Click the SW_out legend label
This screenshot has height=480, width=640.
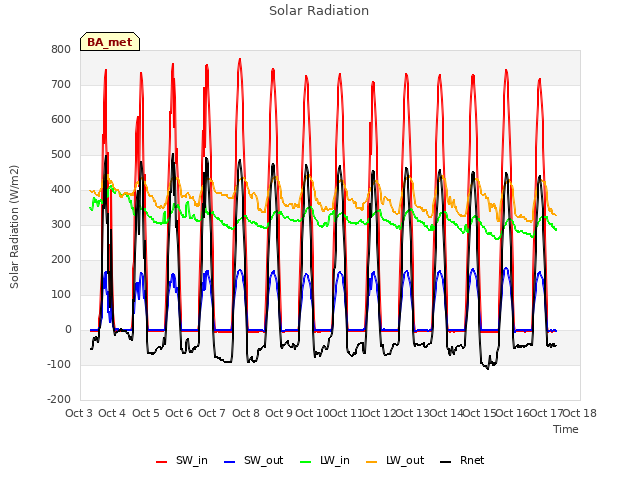point(263,460)
